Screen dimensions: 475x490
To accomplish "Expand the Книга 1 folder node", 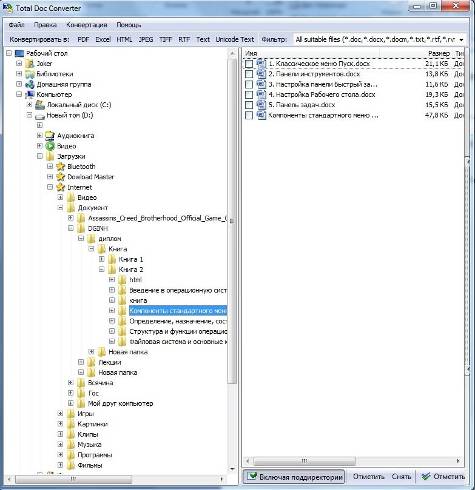I will [x=102, y=259].
